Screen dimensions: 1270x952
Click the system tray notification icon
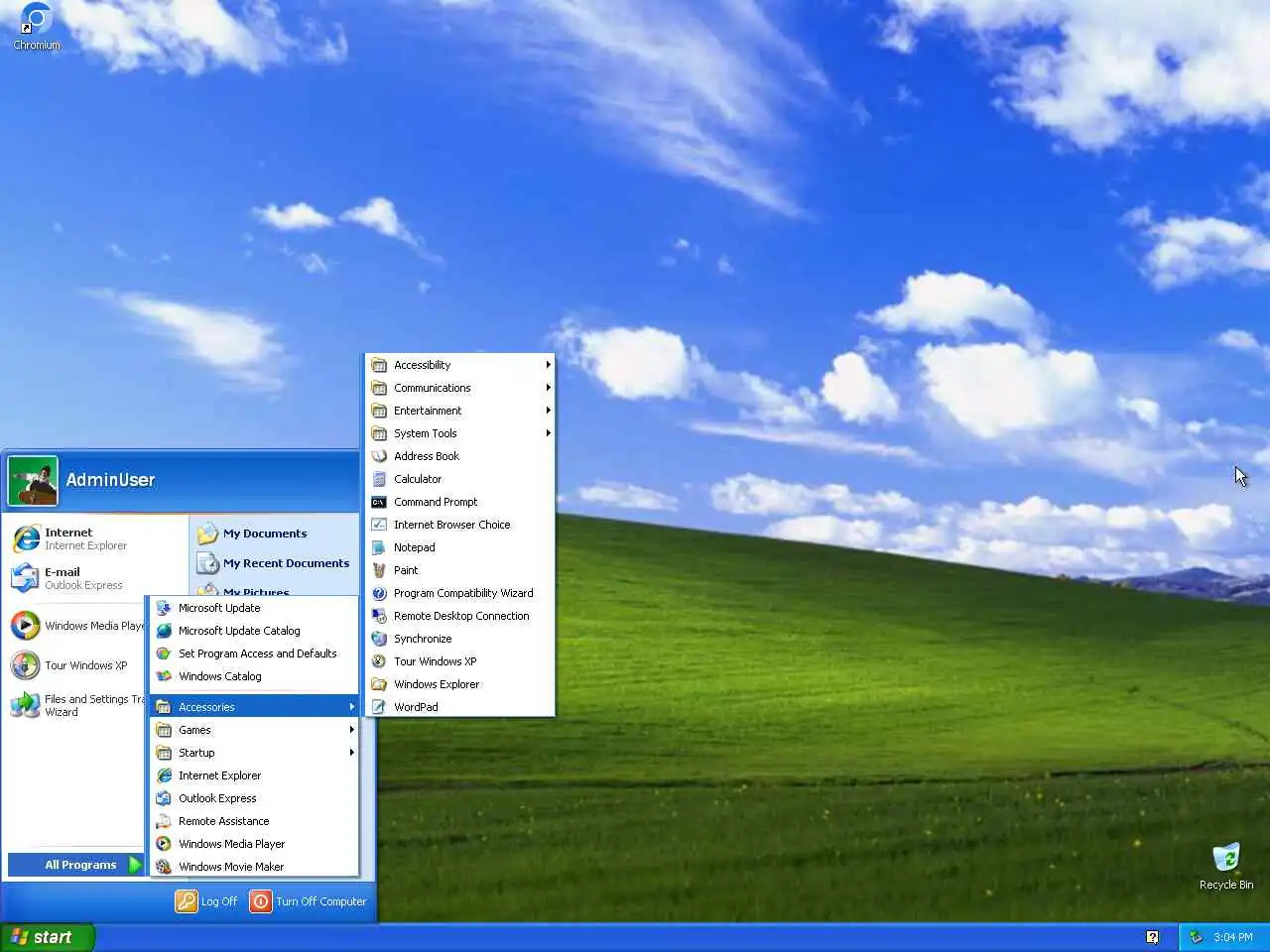click(1197, 937)
